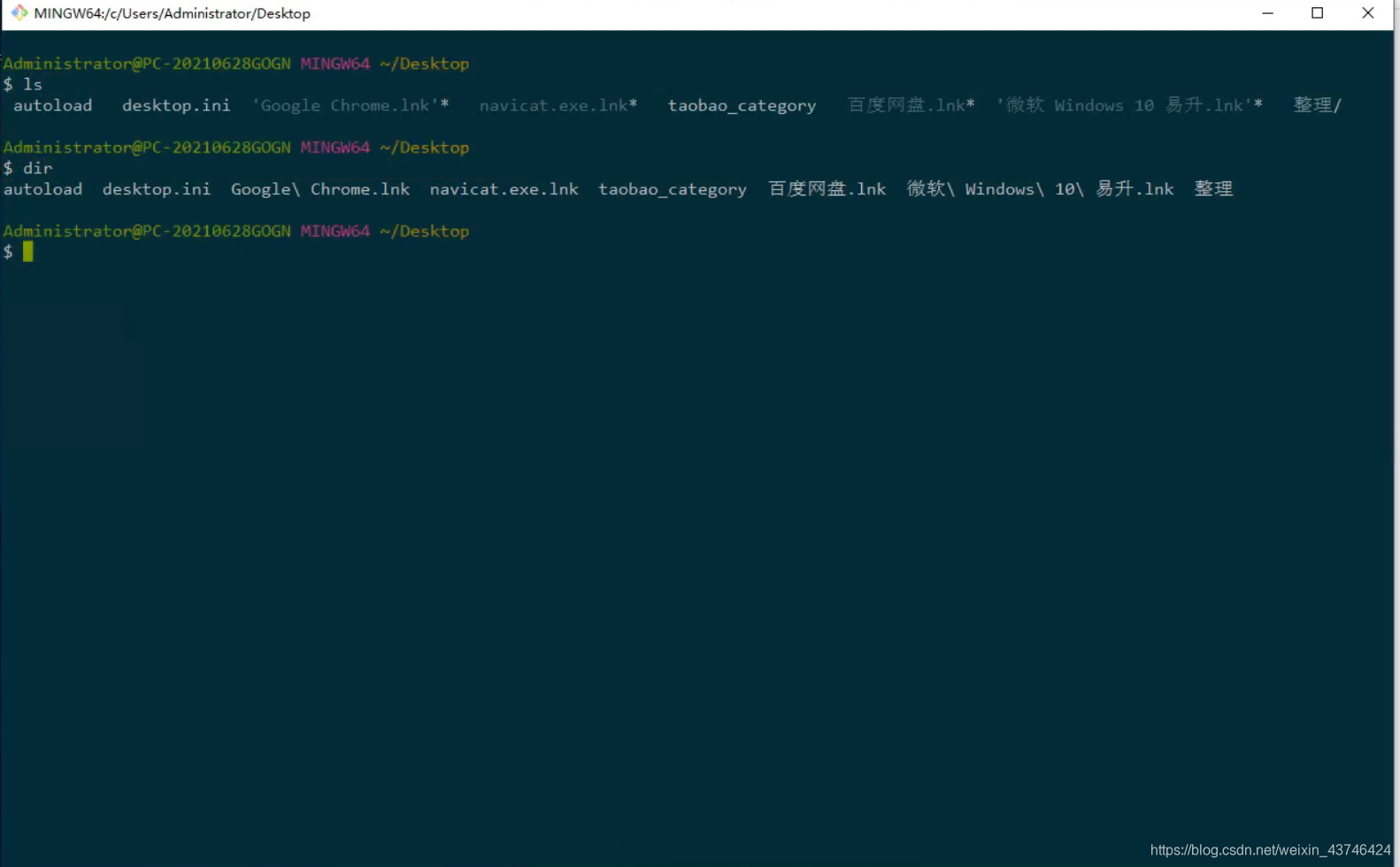Select 'Google\ Chrome.lnk' in dir output
Viewport: 1400px width, 867px height.
point(320,188)
